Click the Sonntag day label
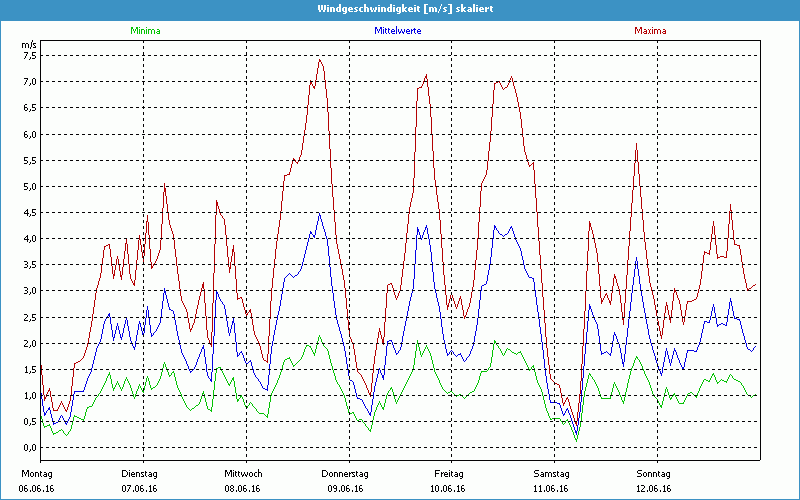 [x=654, y=474]
